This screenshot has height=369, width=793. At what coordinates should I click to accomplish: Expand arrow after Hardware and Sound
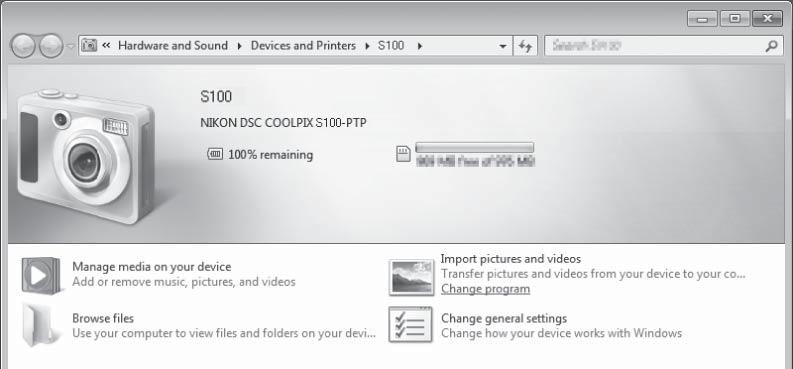[239, 46]
